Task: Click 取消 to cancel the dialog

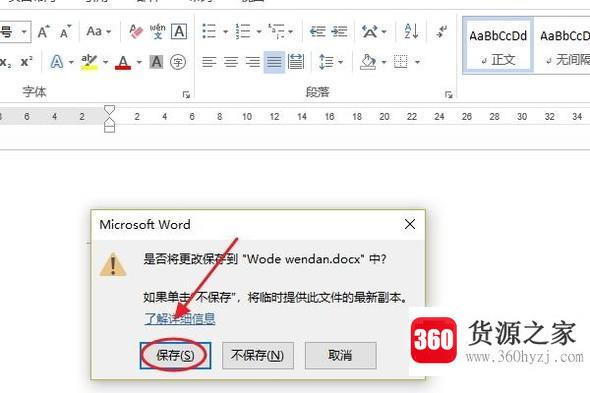Action: (341, 355)
